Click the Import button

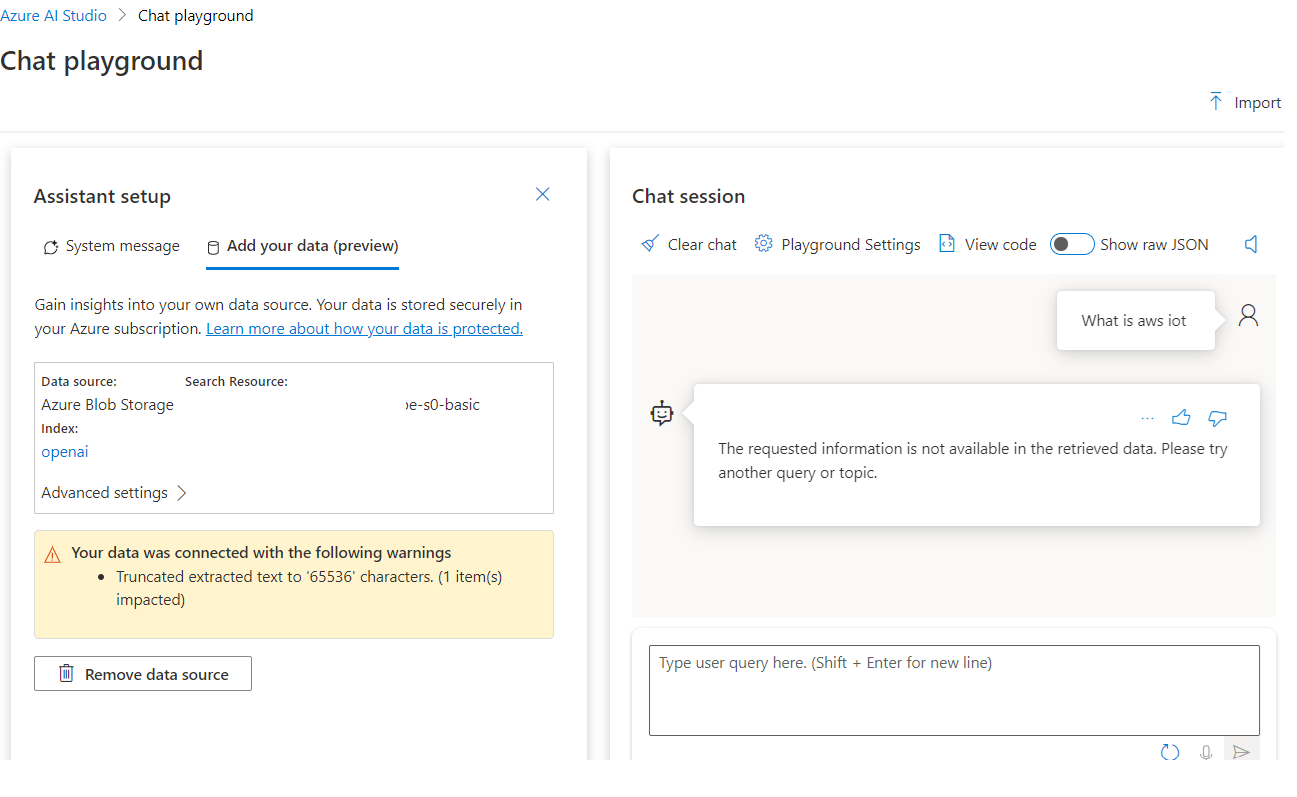pos(1245,102)
